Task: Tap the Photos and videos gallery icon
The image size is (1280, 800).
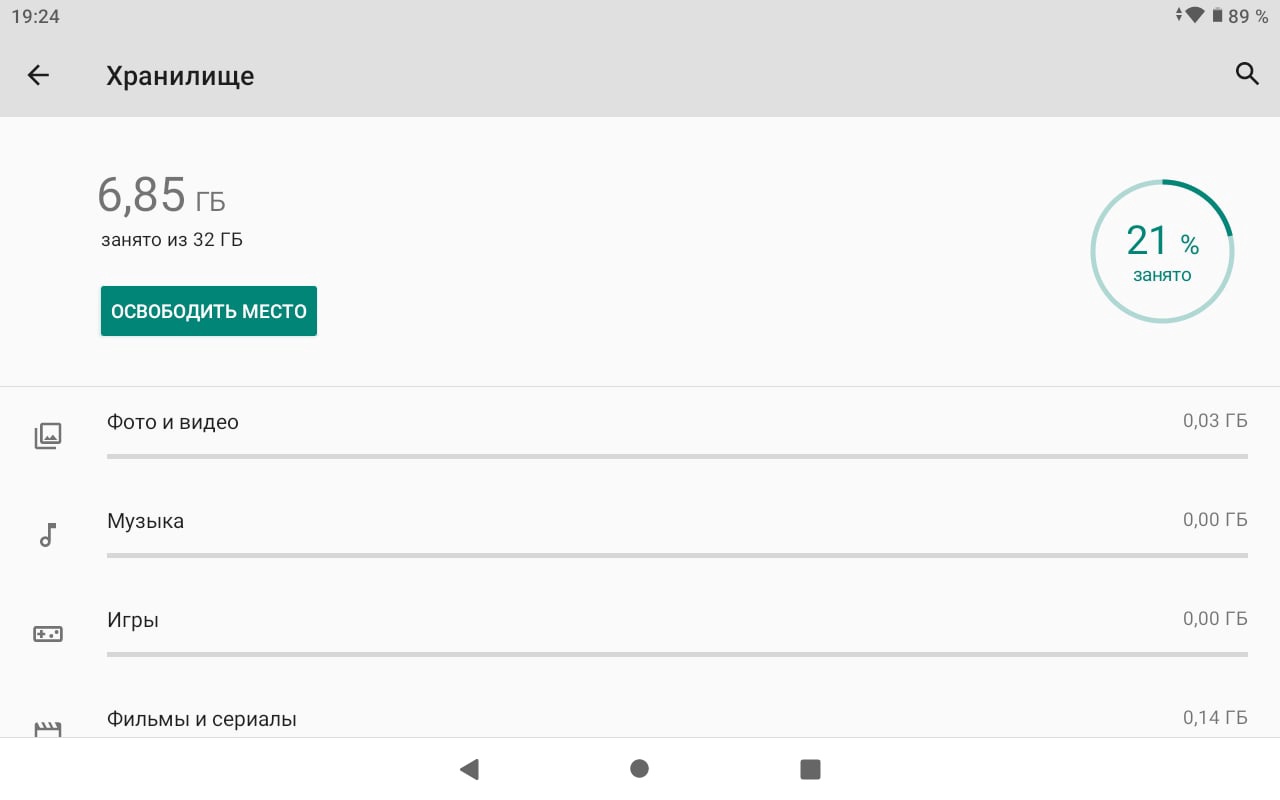Action: click(48, 435)
